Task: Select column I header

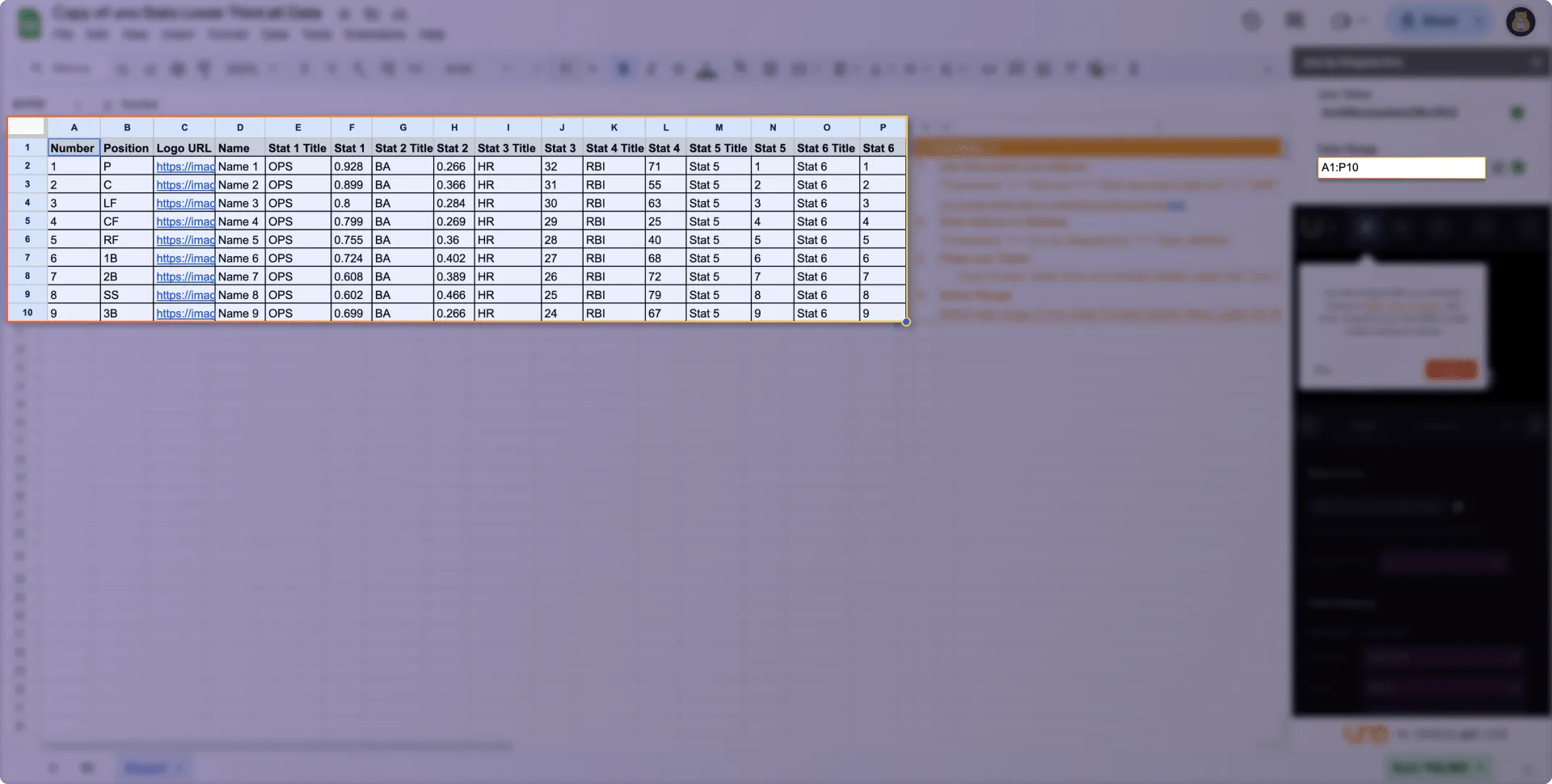Action: click(x=508, y=128)
